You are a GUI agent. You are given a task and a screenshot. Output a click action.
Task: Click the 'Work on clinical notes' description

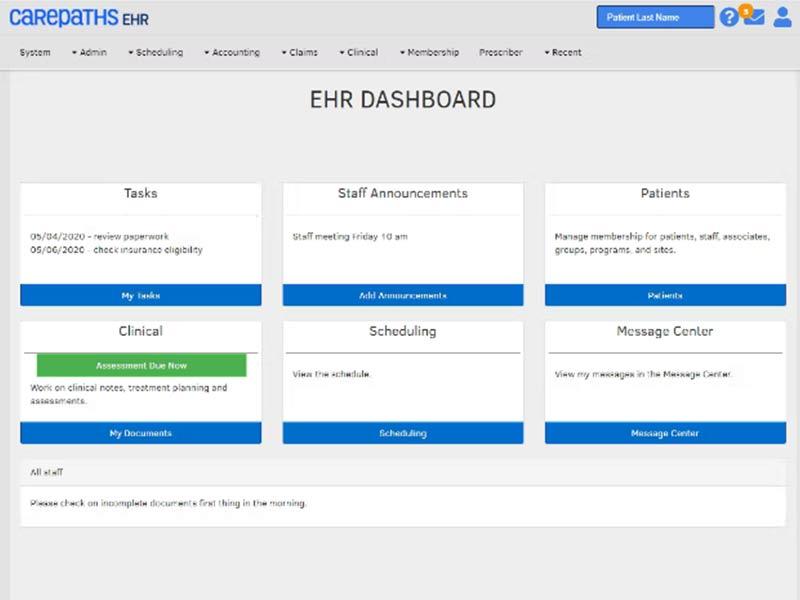point(129,394)
